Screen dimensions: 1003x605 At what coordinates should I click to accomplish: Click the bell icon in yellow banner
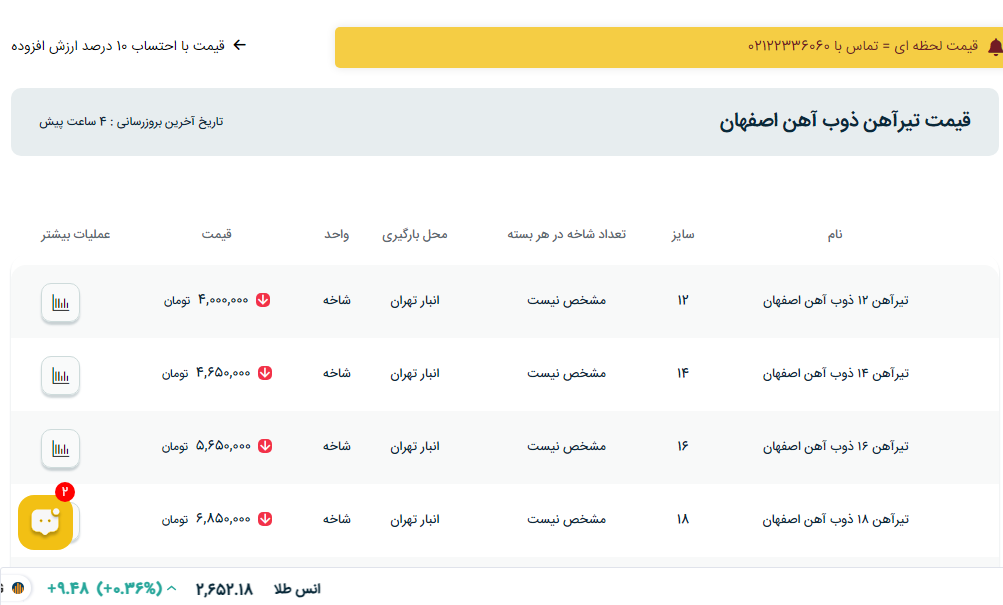(x=994, y=47)
